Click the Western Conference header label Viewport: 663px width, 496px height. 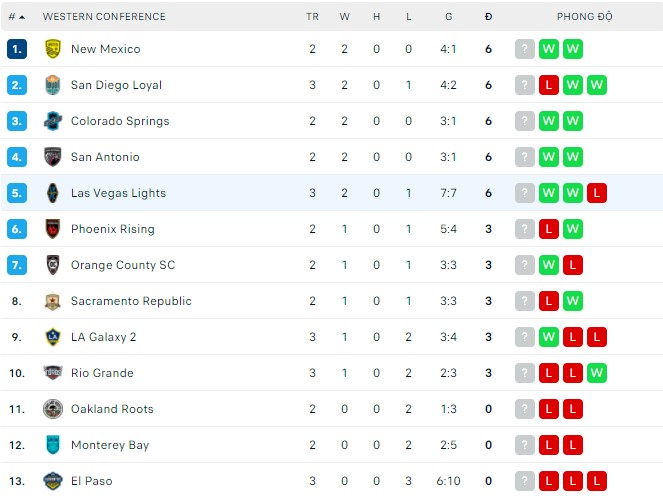click(x=104, y=17)
